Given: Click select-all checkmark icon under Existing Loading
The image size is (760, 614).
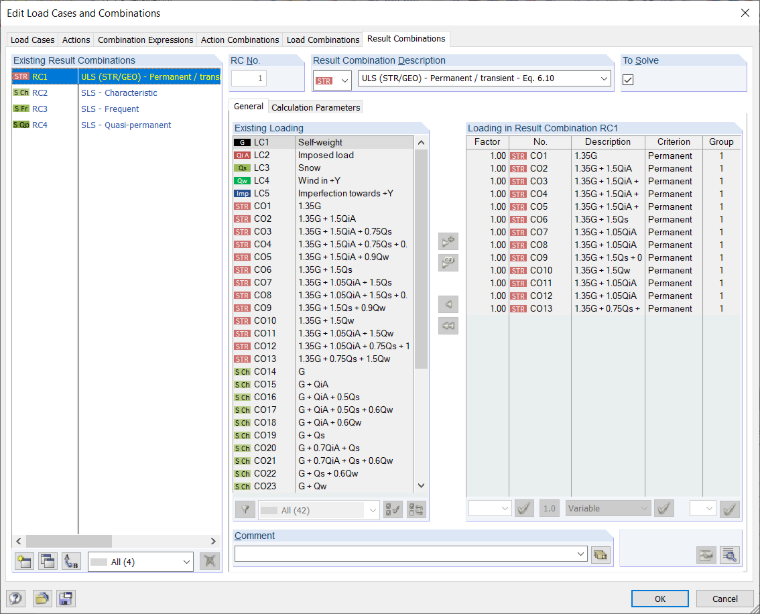Looking at the screenshot, I should [393, 510].
